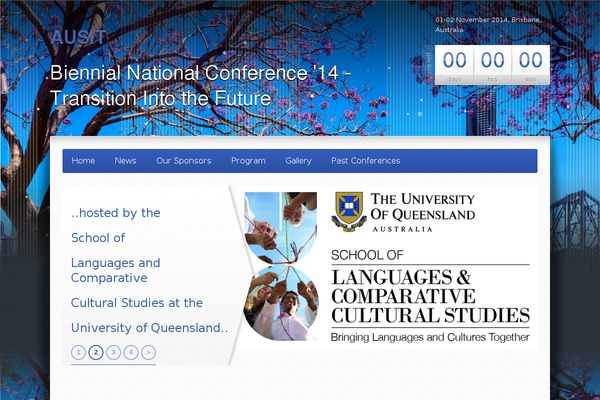This screenshot has height=400, width=600.
Task: Click the Biennial National Conference '14 title
Action: (199, 85)
